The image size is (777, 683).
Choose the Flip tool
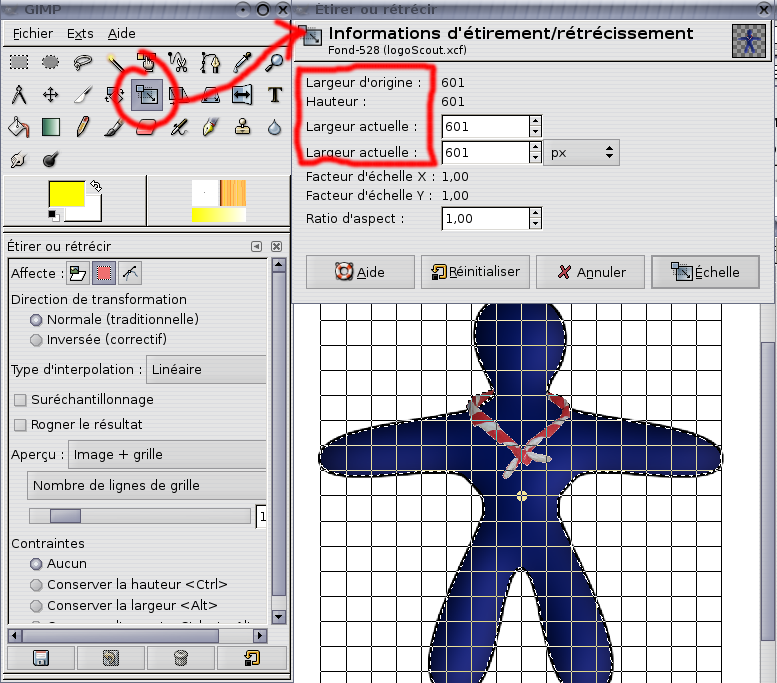pos(242,95)
